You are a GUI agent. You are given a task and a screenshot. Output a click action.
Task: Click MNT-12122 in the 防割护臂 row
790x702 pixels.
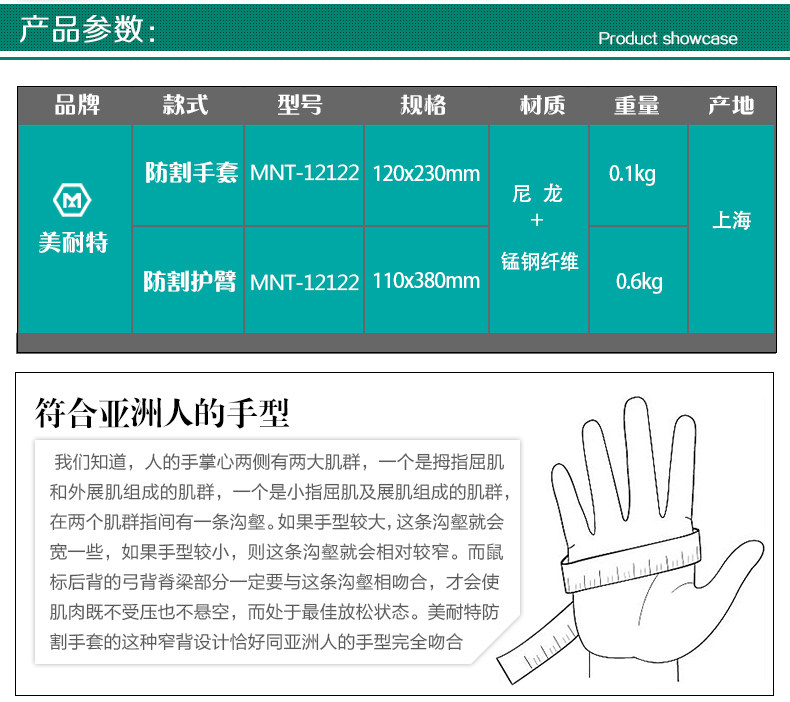[304, 282]
